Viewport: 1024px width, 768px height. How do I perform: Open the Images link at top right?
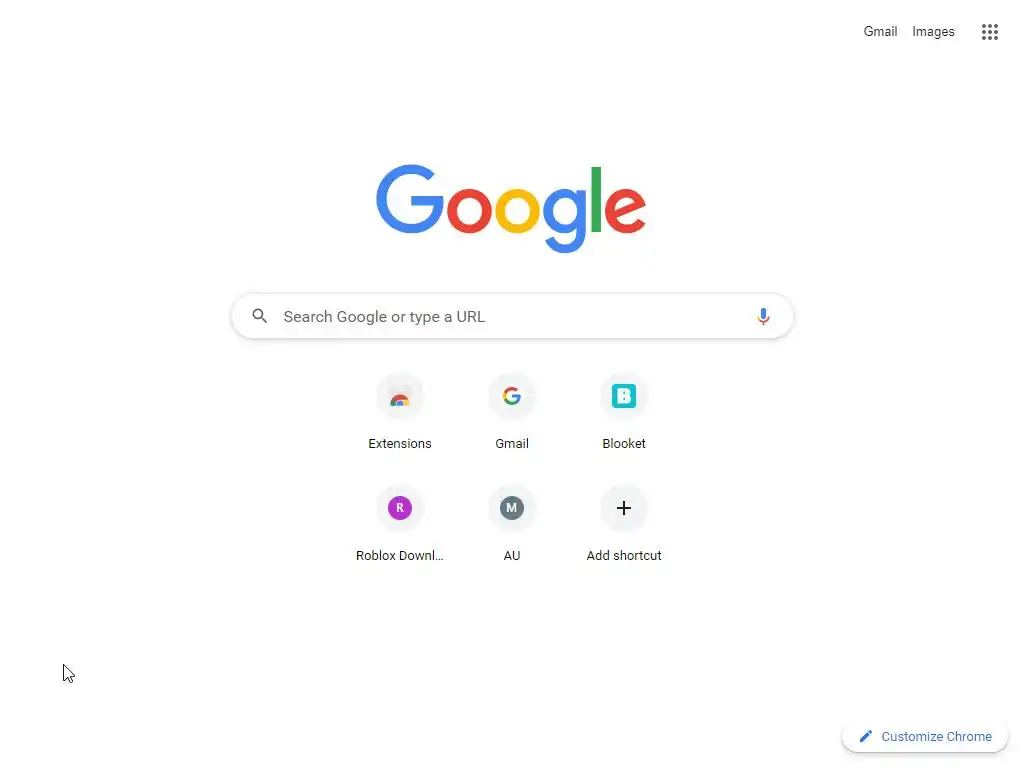coord(933,31)
